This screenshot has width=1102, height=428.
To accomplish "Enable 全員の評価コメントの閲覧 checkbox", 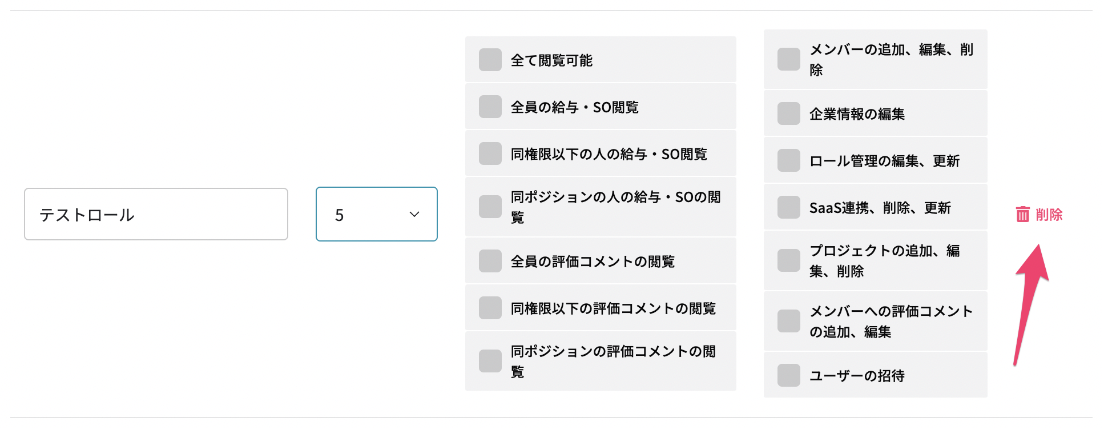I will click(x=490, y=261).
